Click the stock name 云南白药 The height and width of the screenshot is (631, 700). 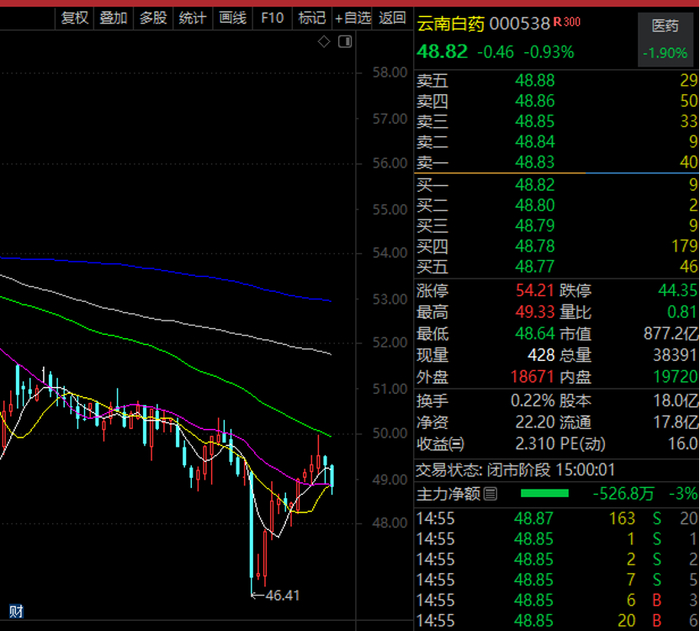[x=451, y=24]
